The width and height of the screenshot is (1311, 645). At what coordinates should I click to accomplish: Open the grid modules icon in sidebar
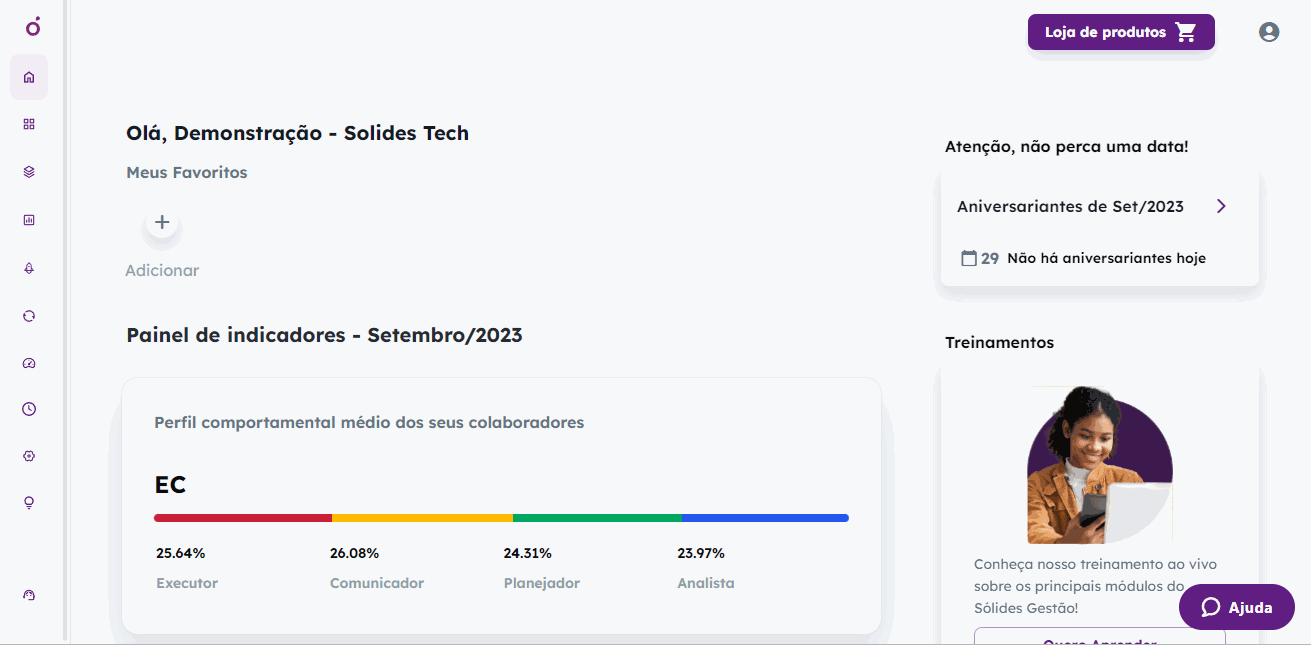29,124
